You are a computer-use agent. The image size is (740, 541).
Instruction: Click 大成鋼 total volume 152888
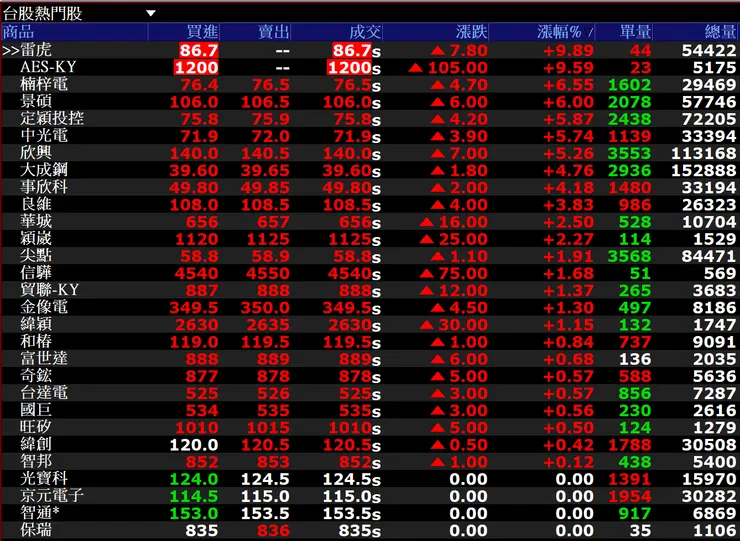(x=704, y=170)
